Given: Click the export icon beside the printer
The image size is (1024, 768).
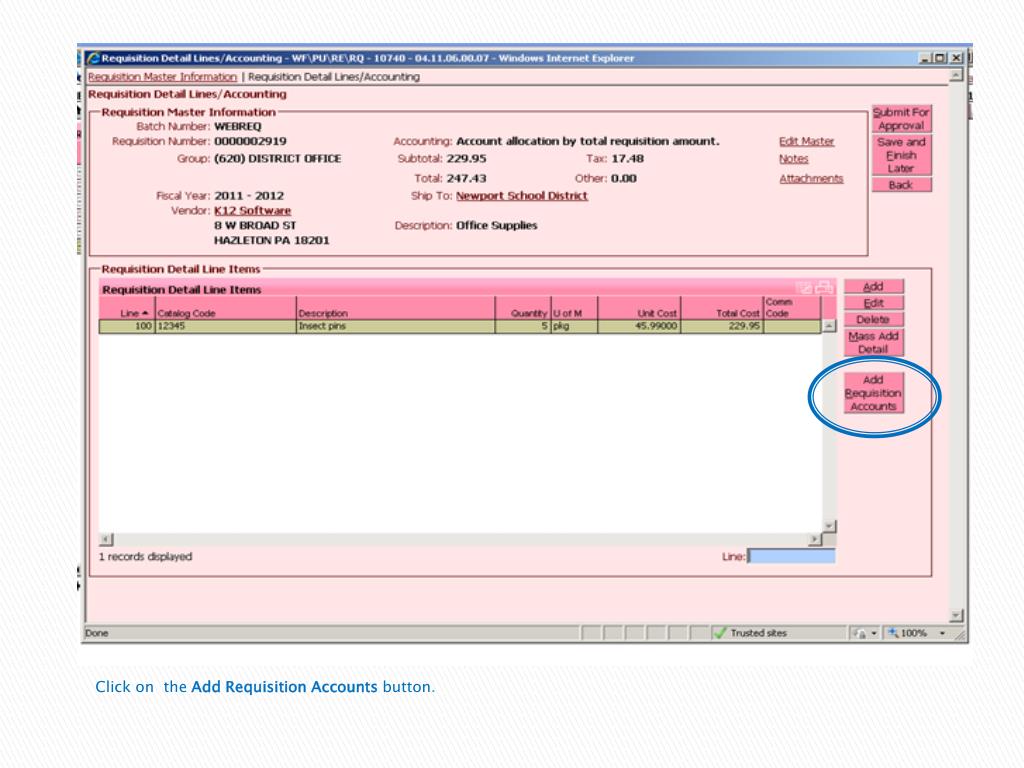Looking at the screenshot, I should click(804, 287).
